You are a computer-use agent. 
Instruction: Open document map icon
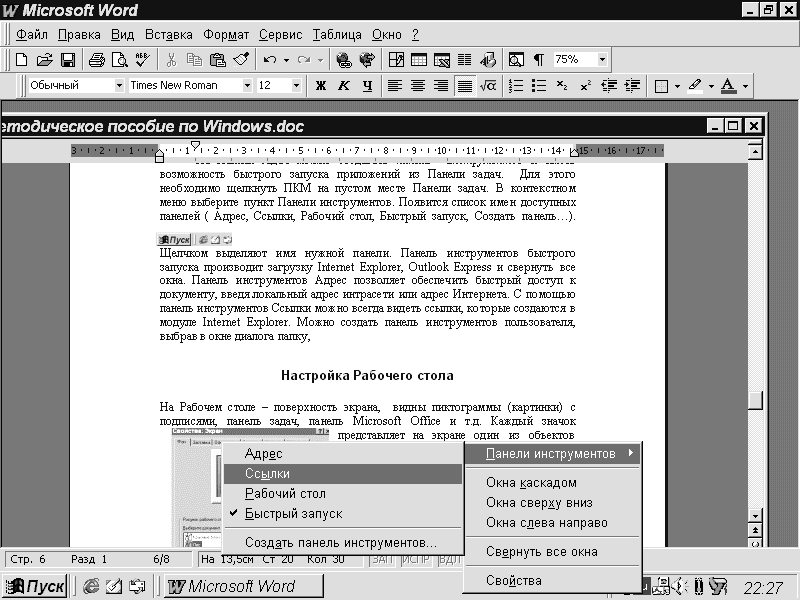click(516, 60)
